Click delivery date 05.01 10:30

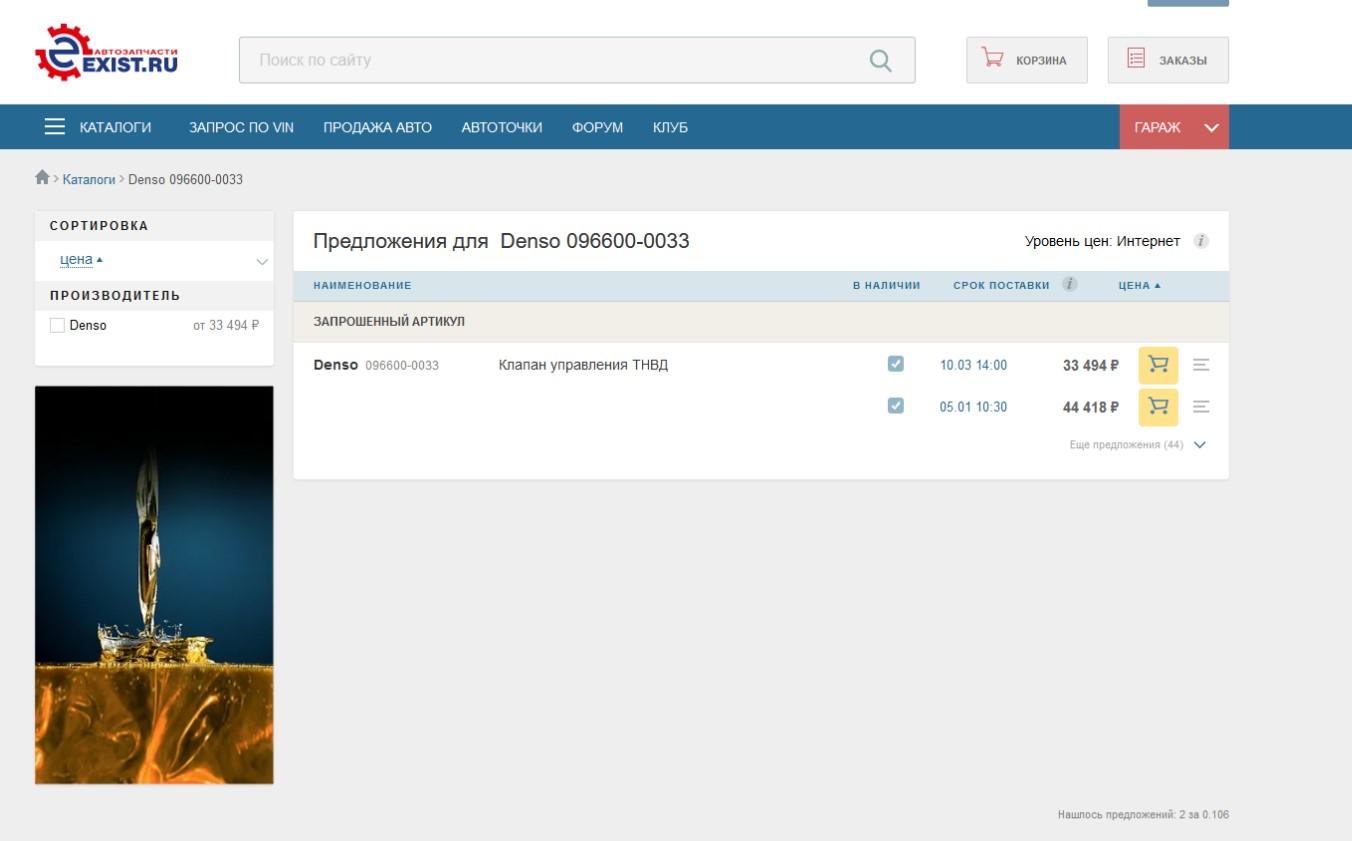973,406
